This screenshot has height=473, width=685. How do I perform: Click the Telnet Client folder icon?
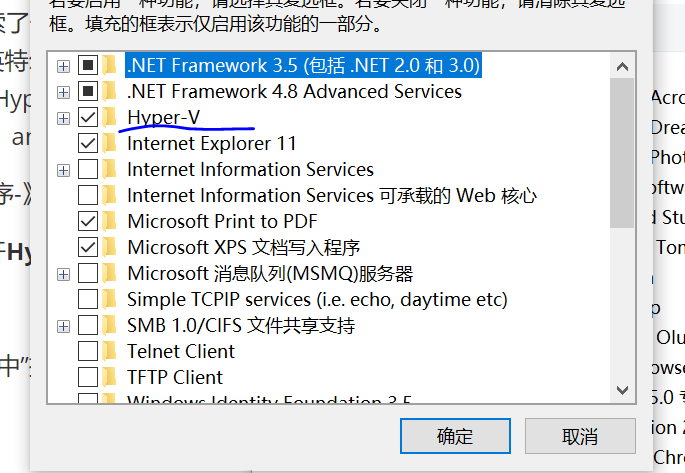110,351
